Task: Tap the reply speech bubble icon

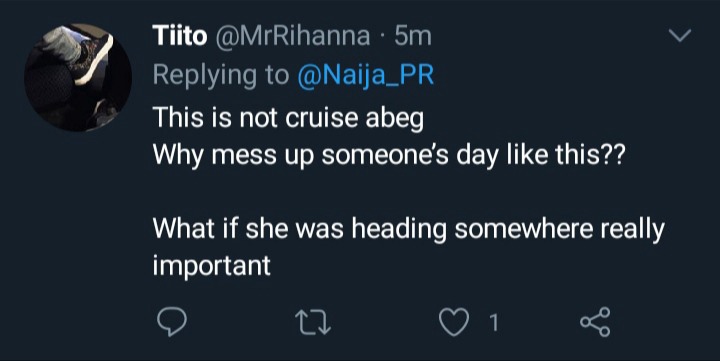Action: pos(172,322)
